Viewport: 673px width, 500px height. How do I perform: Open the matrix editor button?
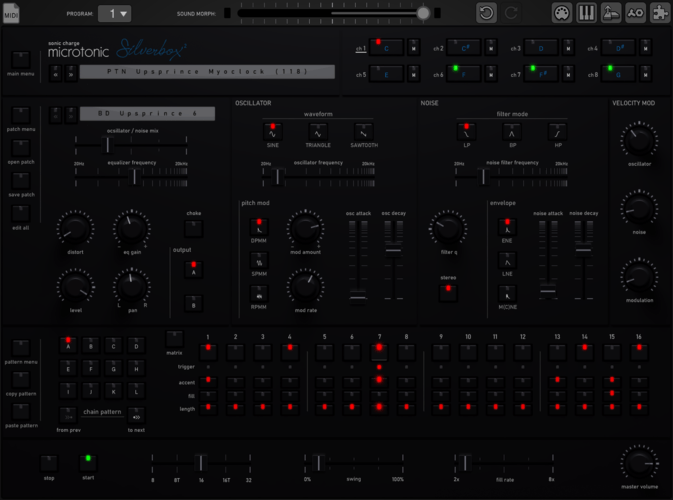pos(174,339)
